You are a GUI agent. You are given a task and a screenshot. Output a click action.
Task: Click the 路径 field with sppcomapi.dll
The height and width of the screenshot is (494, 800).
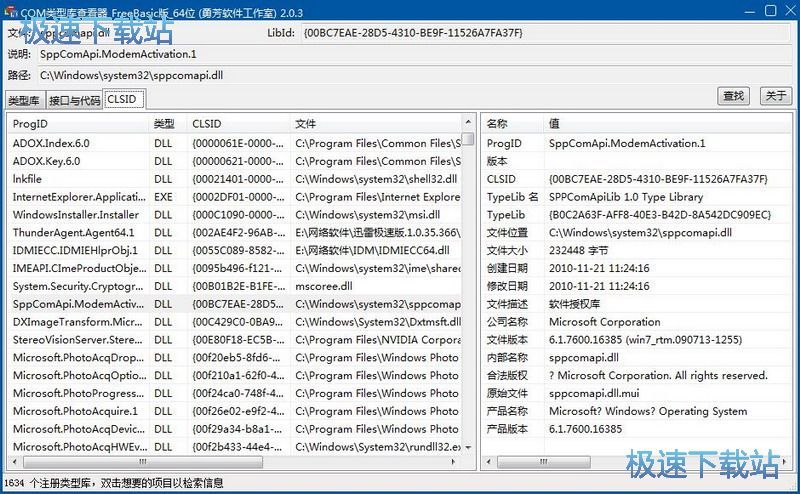pyautogui.click(x=414, y=76)
